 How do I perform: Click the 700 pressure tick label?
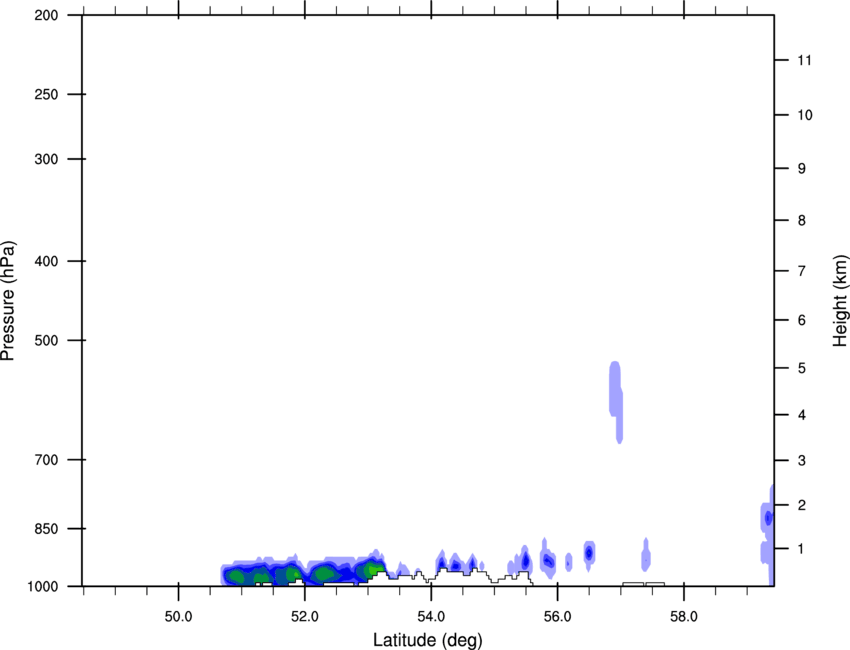(46, 459)
